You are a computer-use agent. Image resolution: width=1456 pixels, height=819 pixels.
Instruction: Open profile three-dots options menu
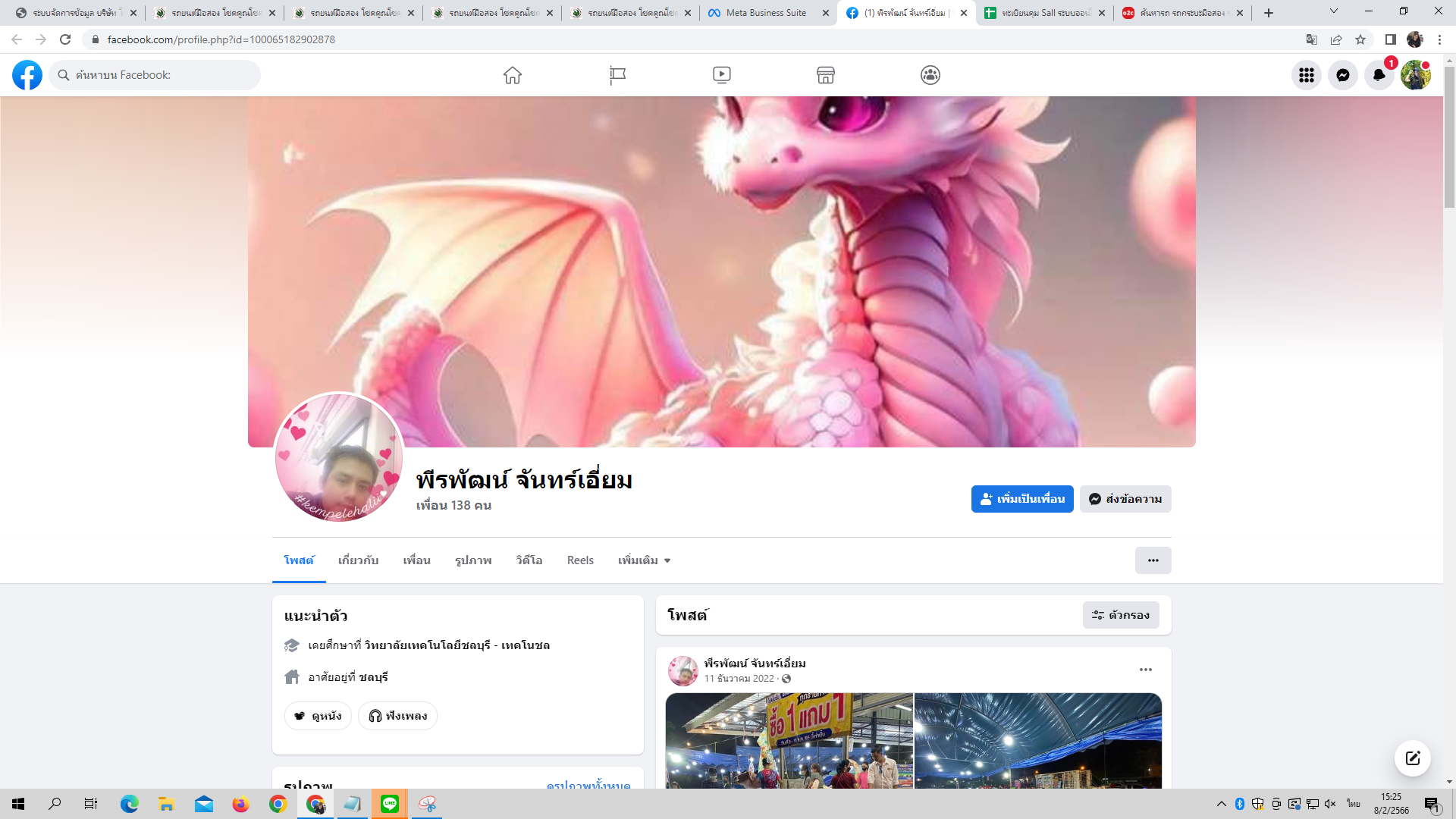pos(1153,560)
